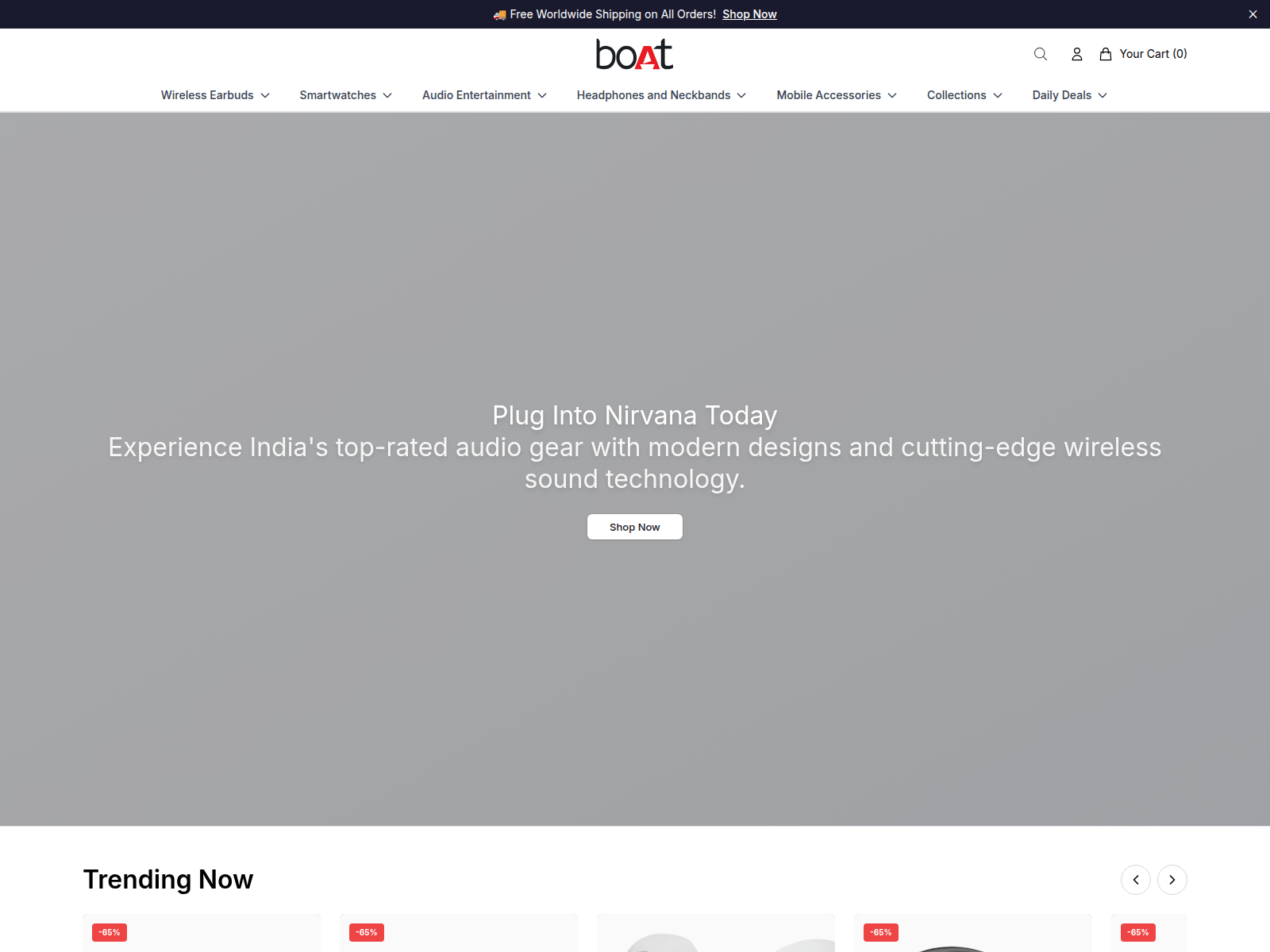Show previous Trending Now products
Image resolution: width=1270 pixels, height=952 pixels.
click(x=1136, y=880)
